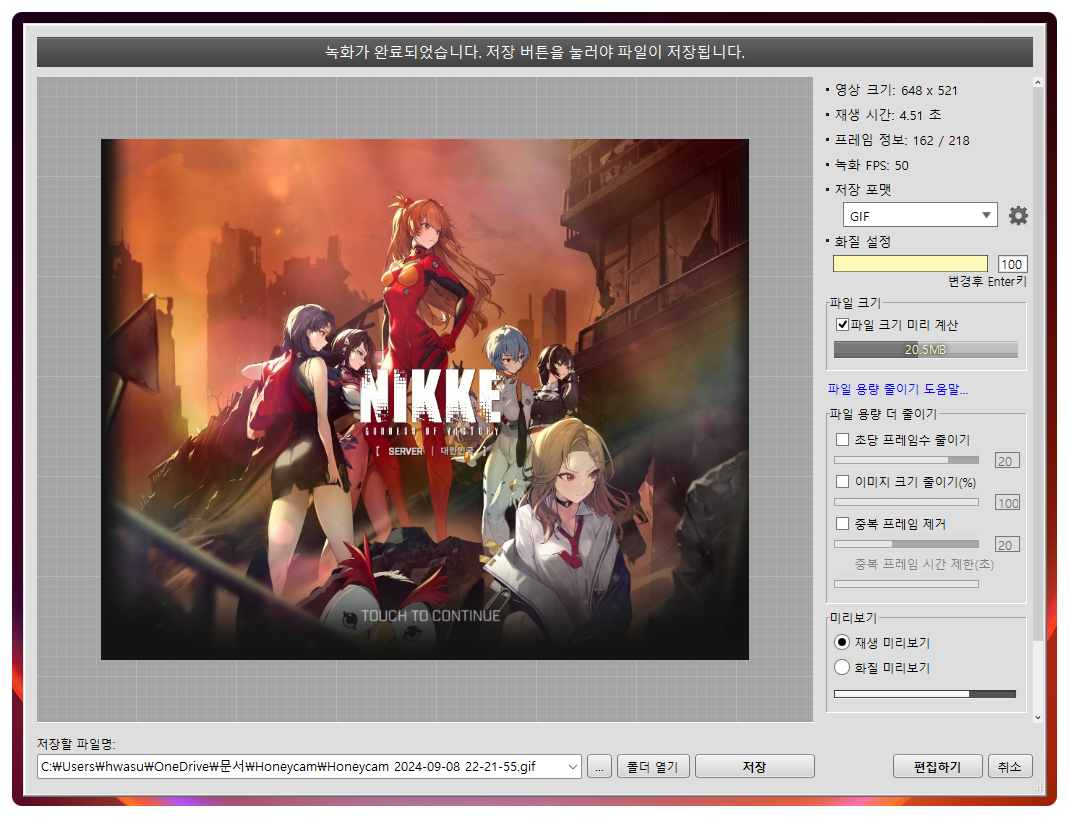Click the 녹화 FPS: 50 text
Screen dimensions: 1069x818
click(871, 165)
